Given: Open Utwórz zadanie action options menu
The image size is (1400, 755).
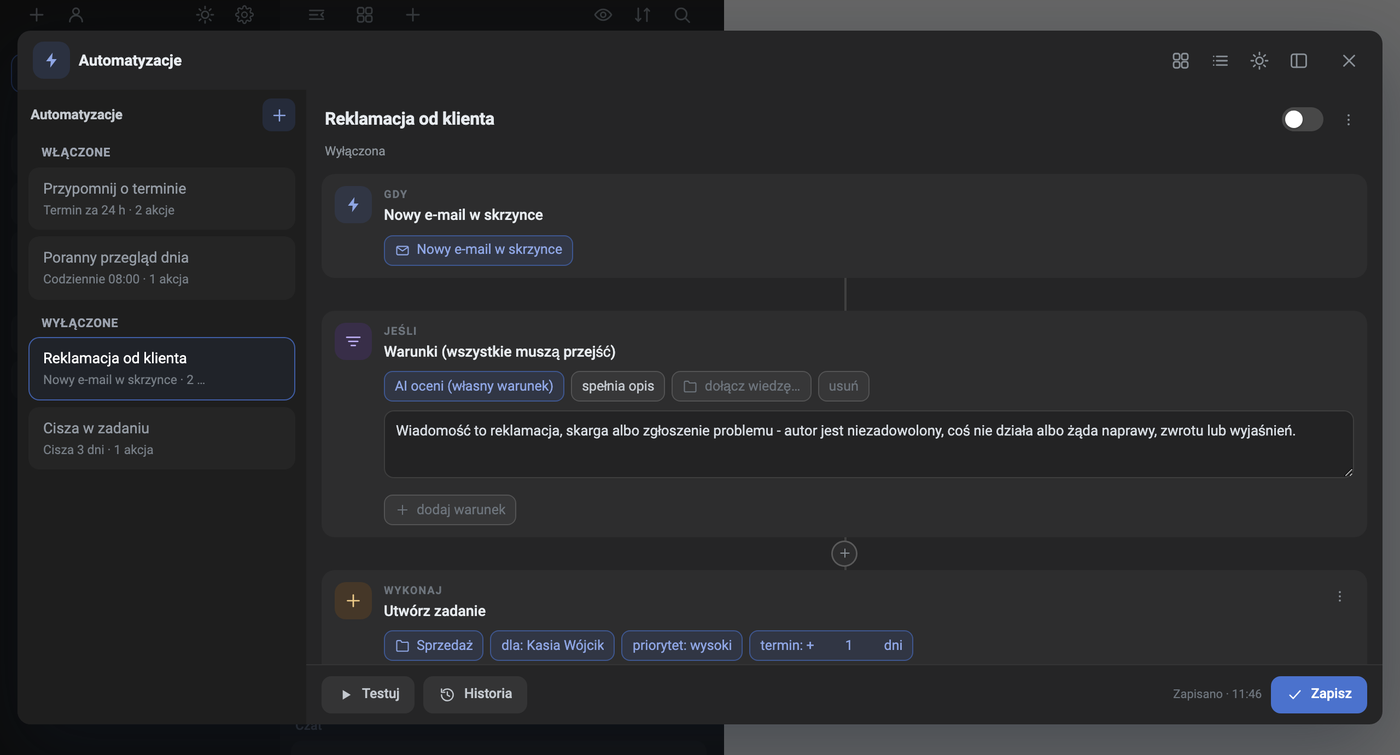Looking at the screenshot, I should [1340, 596].
